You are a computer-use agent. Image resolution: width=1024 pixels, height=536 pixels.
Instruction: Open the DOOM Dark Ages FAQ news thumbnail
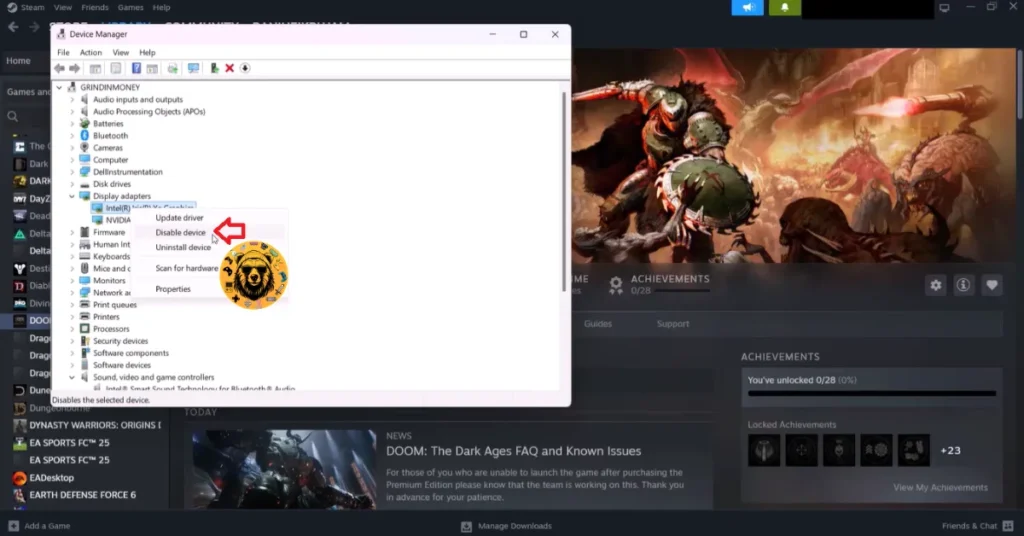(x=278, y=468)
